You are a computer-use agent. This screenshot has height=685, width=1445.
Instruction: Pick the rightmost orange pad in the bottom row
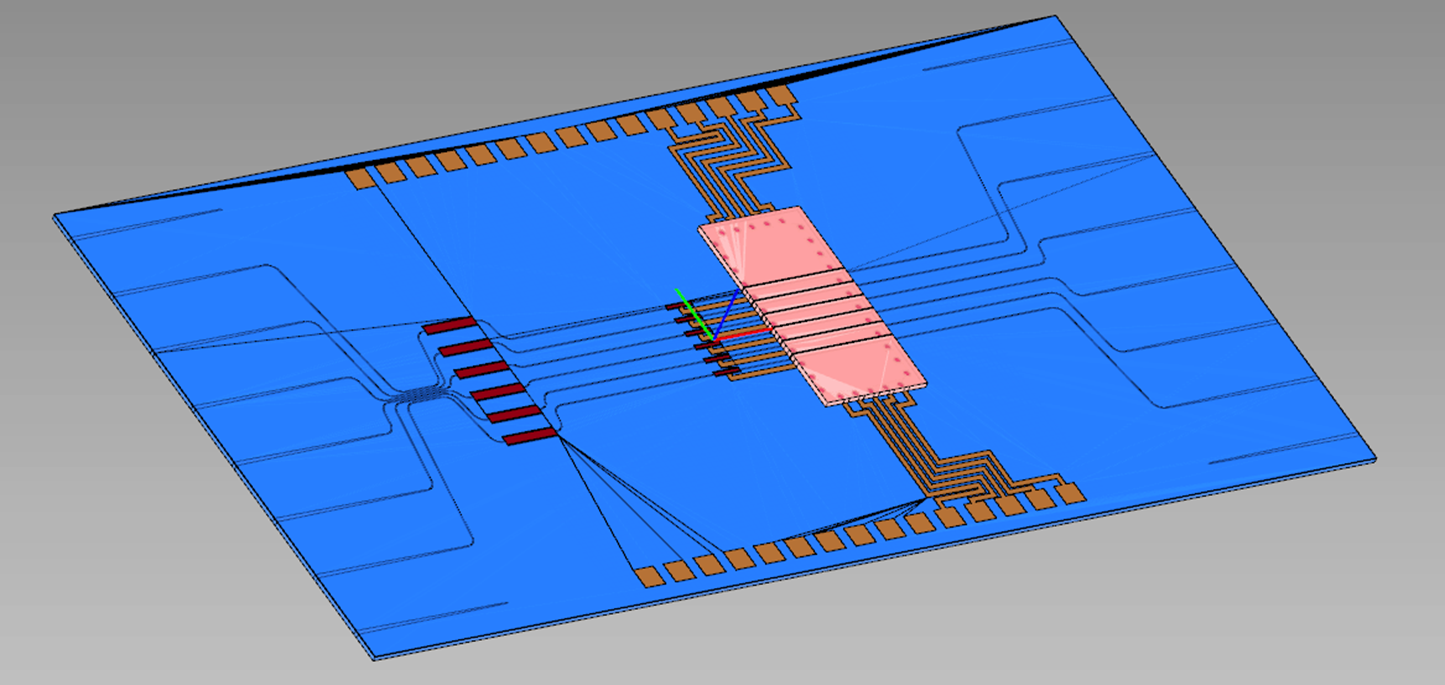(x=1070, y=492)
